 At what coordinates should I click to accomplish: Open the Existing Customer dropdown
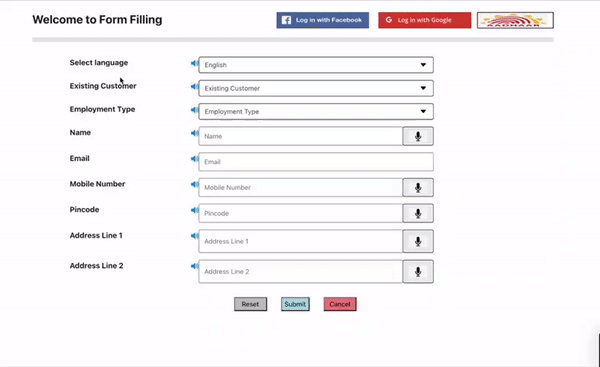point(316,88)
